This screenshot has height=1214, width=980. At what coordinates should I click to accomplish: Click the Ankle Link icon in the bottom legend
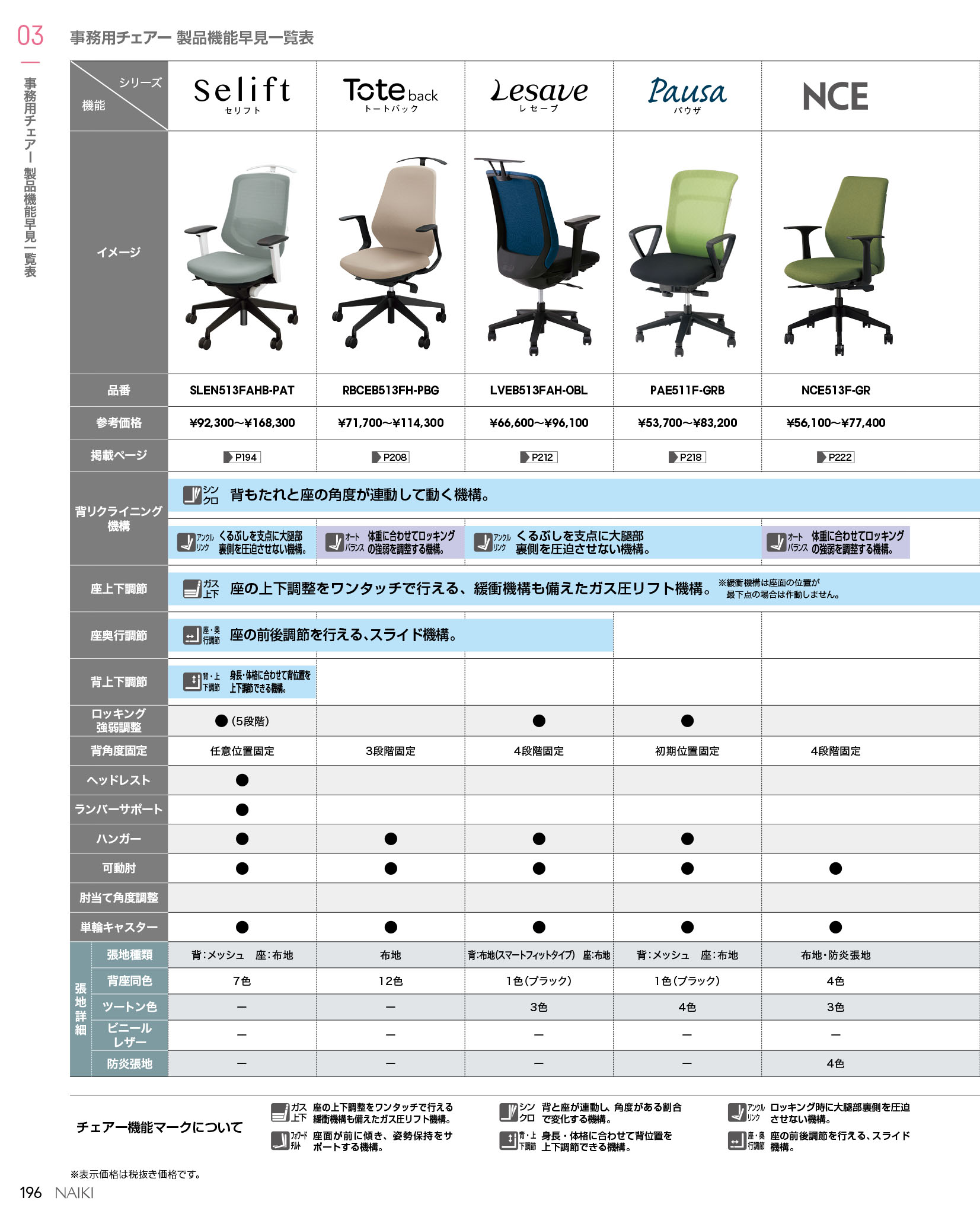click(x=737, y=1112)
